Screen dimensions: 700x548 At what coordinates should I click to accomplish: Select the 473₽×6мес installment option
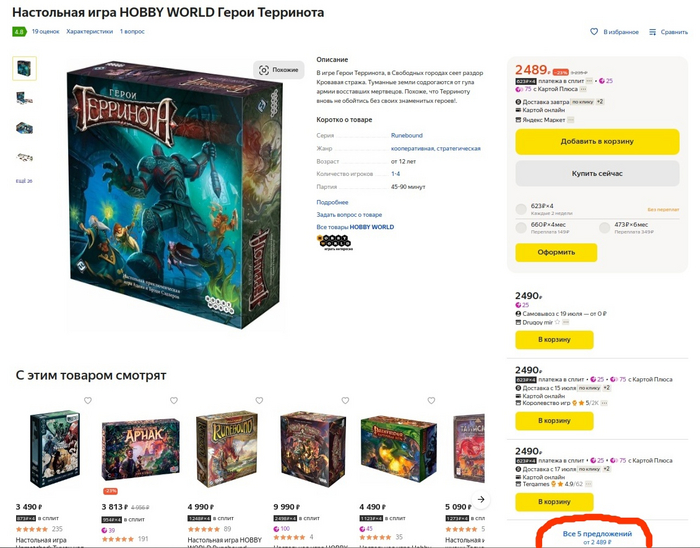click(x=604, y=228)
